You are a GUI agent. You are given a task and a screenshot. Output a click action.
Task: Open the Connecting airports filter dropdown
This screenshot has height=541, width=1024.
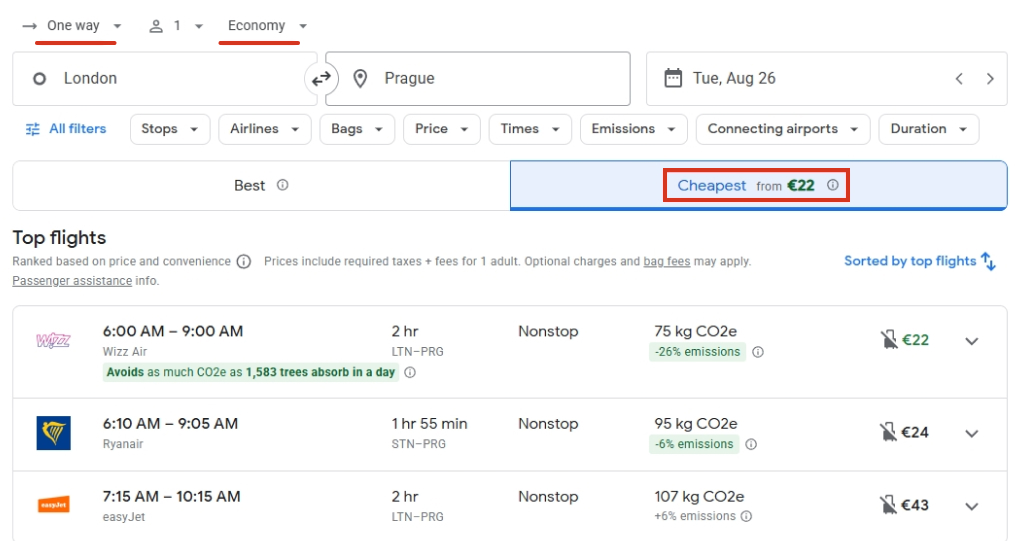click(783, 129)
